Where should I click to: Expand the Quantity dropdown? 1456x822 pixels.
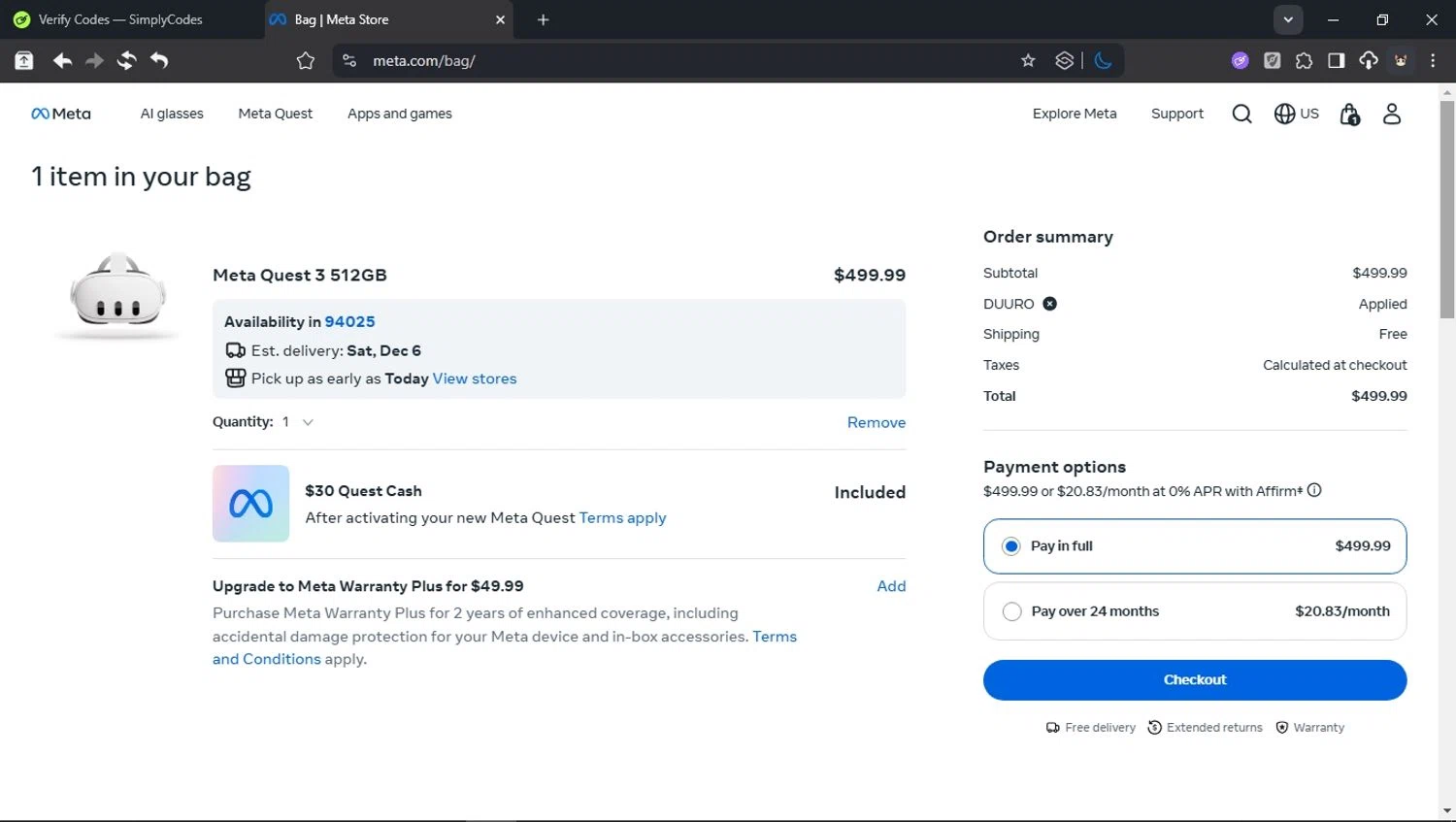point(297,422)
